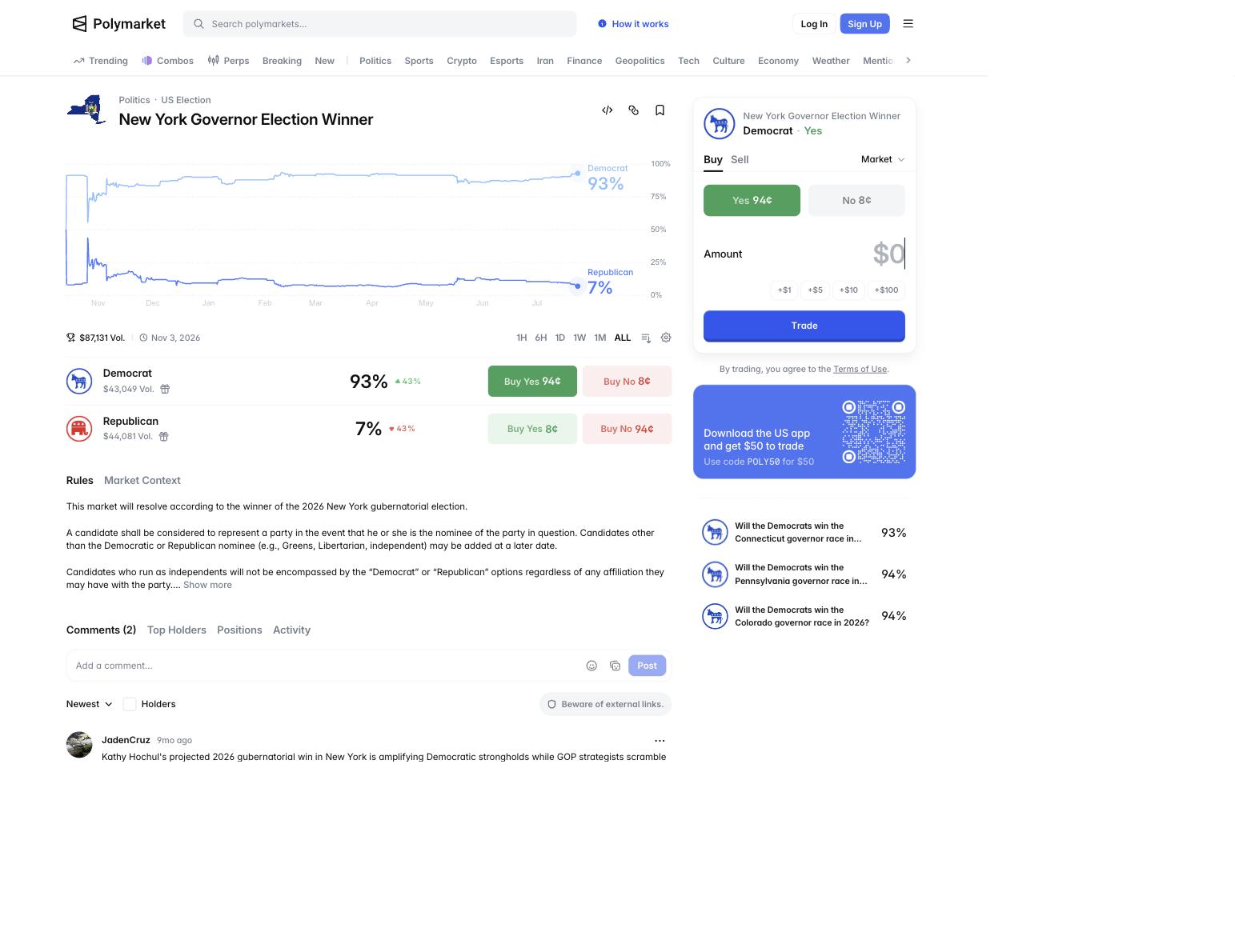Click the search magnifier icon
The width and height of the screenshot is (1235, 952).
tap(198, 24)
